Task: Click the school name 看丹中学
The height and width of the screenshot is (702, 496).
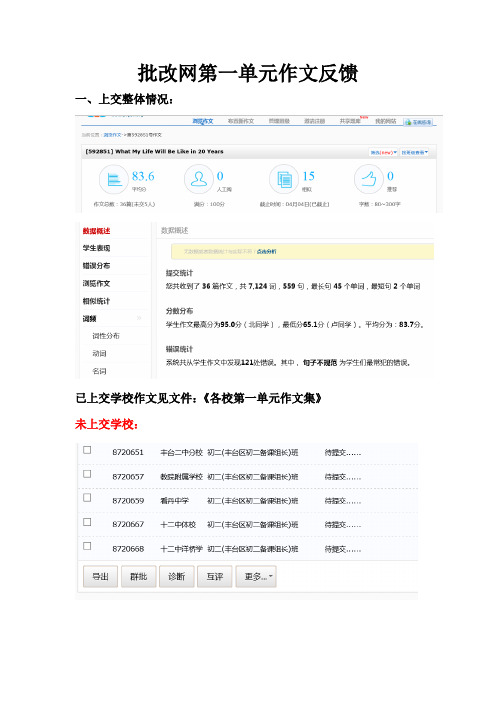Action: [x=175, y=501]
